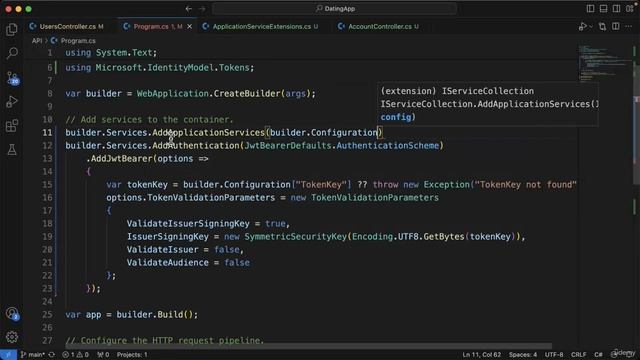Click Ln 11, Col 62 cursor position
This screenshot has height=360, width=640.
tap(482, 355)
